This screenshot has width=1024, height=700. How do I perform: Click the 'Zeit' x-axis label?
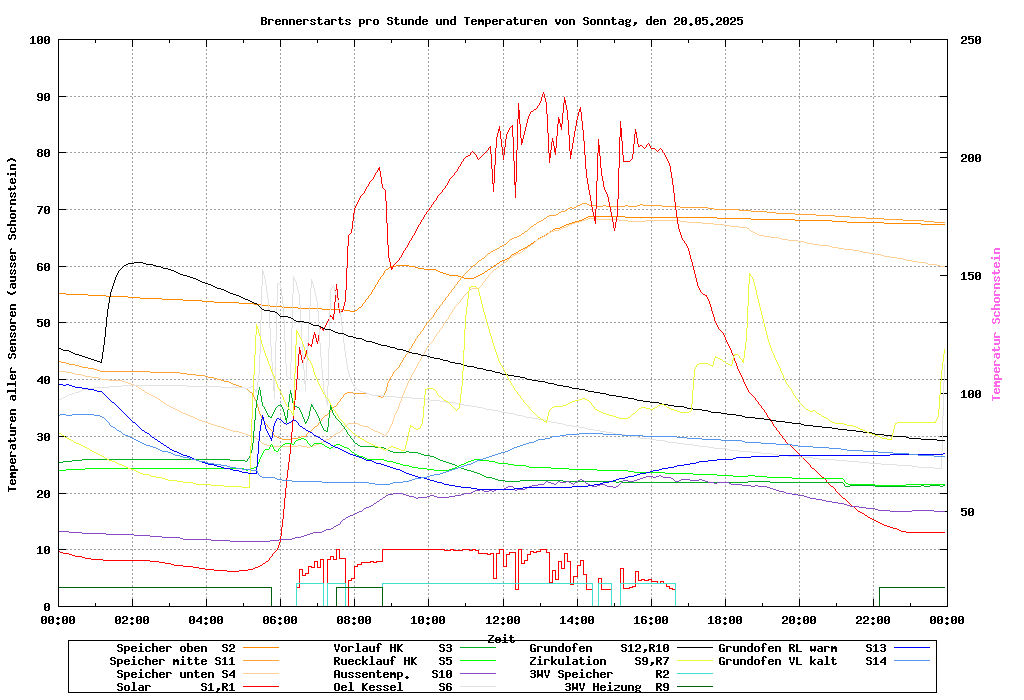[501, 637]
